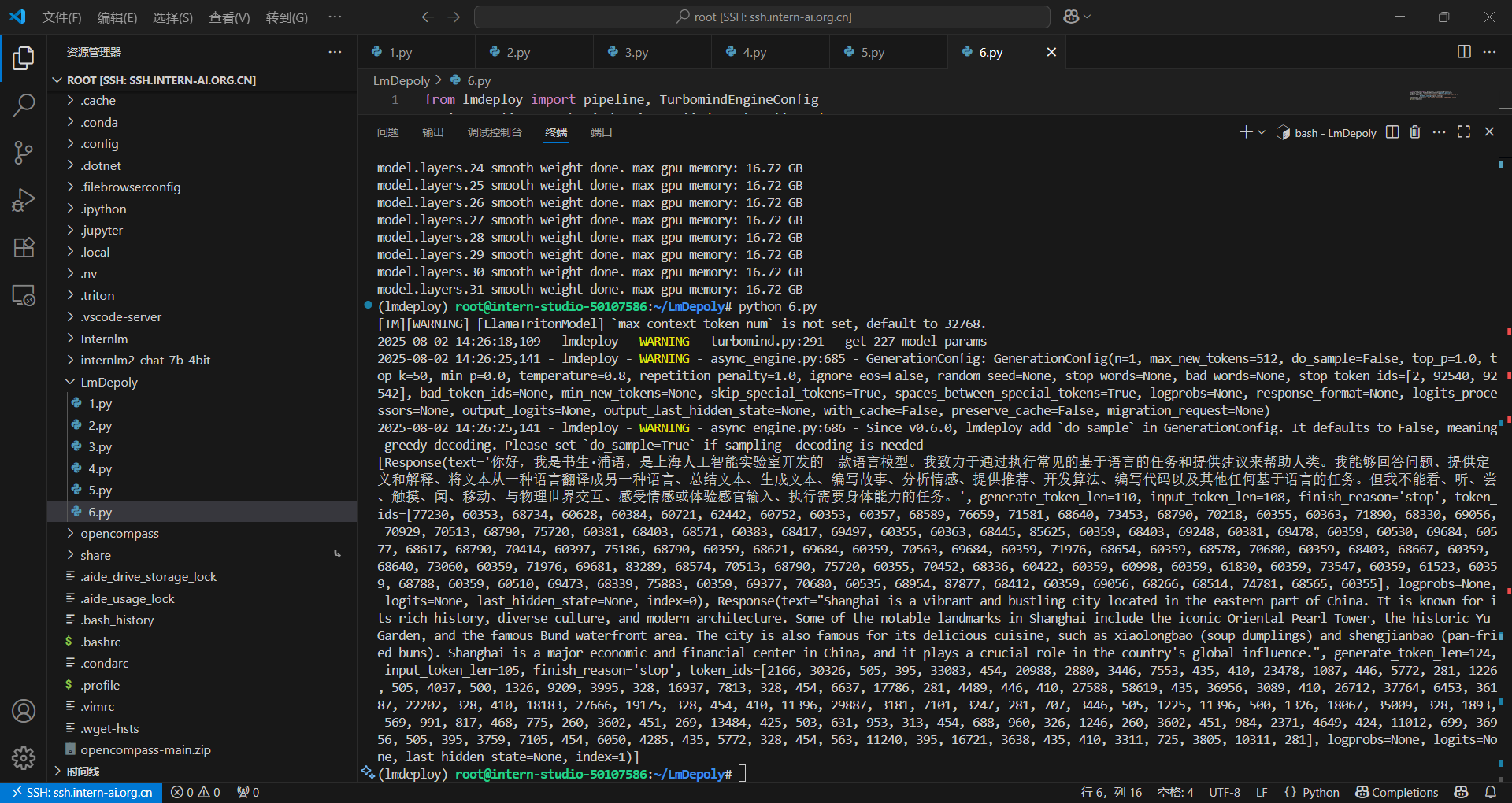
Task: Create a new terminal with plus icon
Action: pyautogui.click(x=1246, y=132)
